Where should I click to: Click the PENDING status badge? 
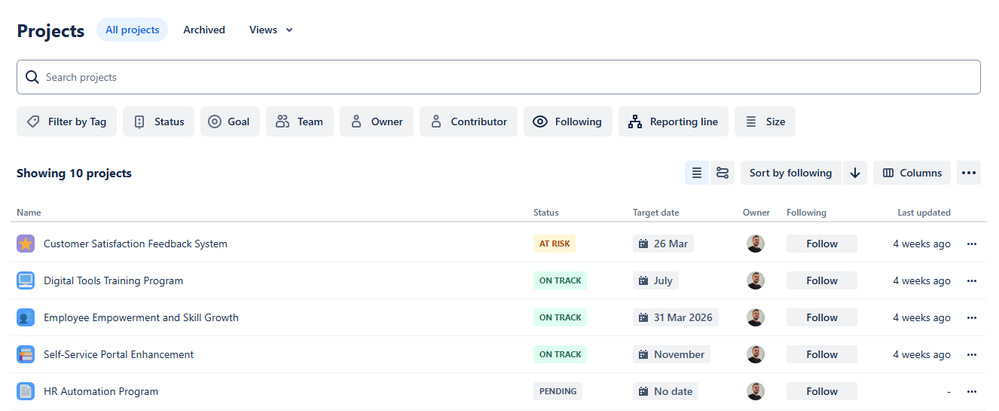click(557, 391)
